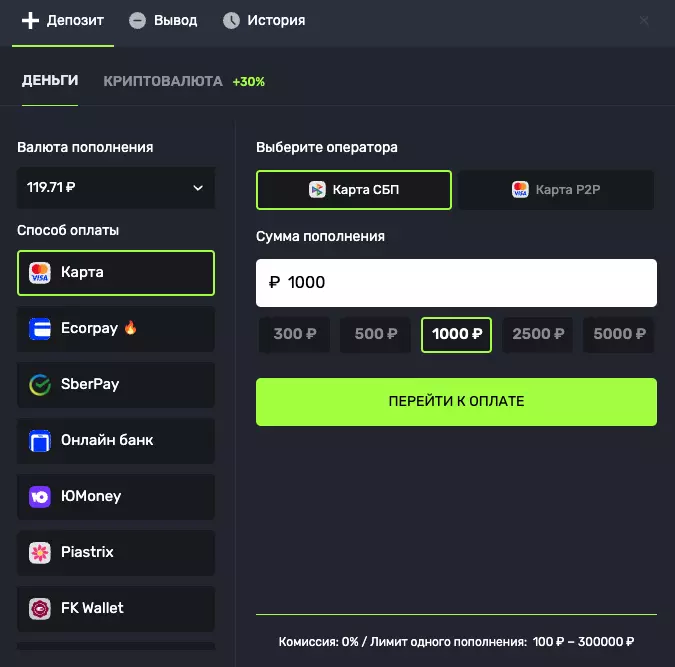
Task: Close the deposit dialog with X
Action: [644, 20]
